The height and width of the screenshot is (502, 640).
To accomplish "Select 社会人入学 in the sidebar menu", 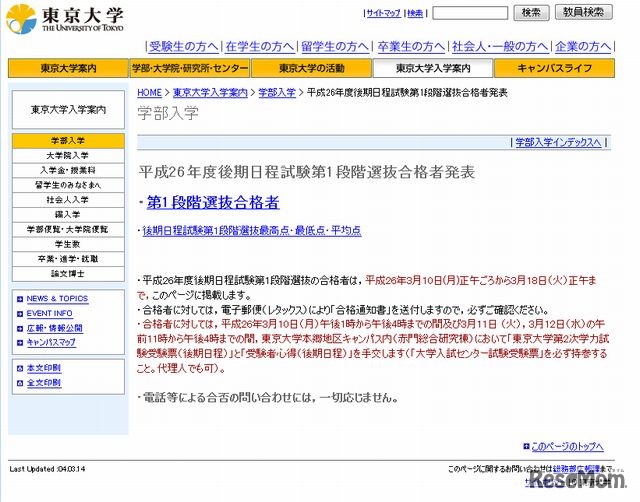I will [x=68, y=200].
